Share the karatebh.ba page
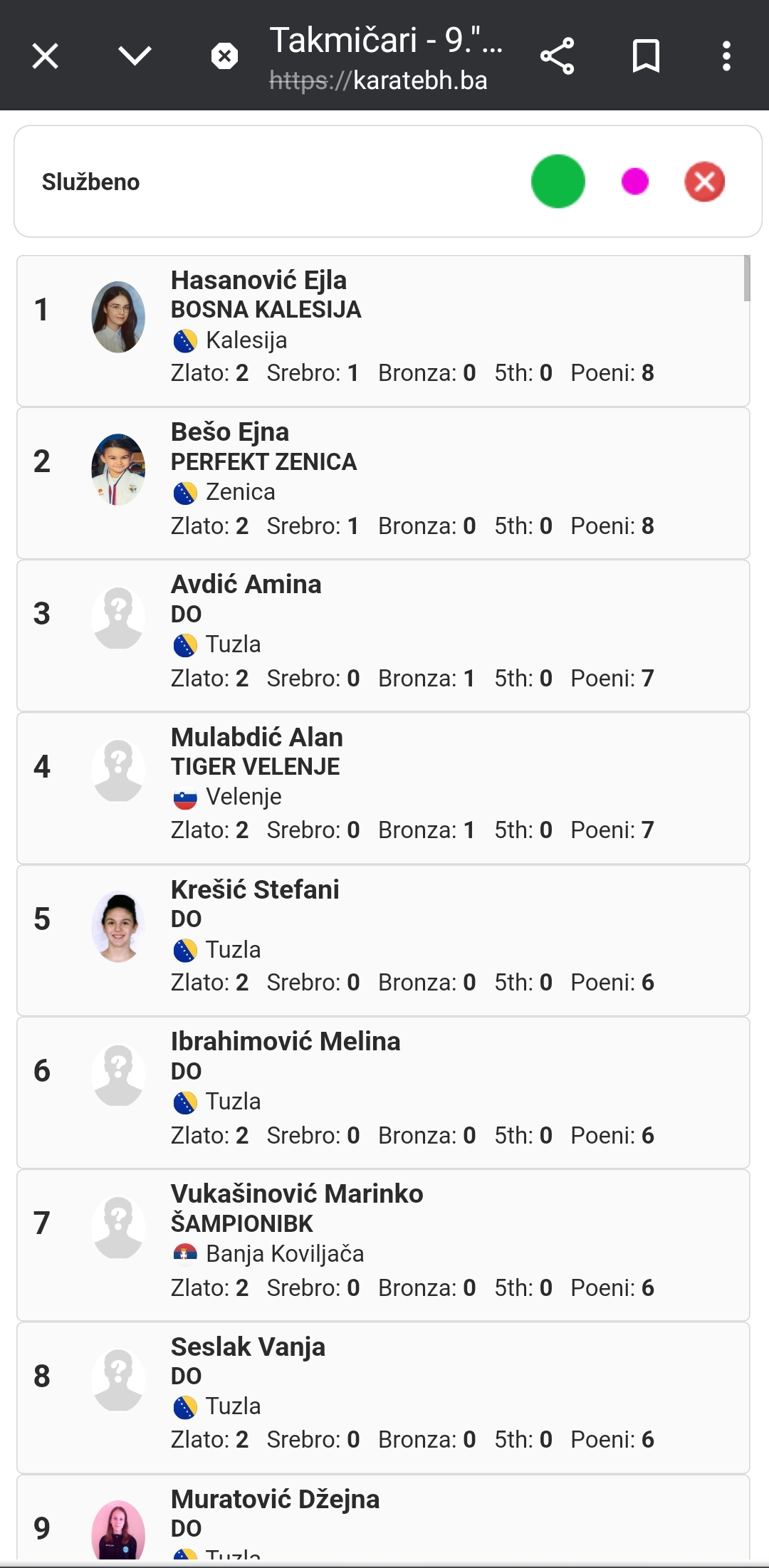The image size is (769, 1568). [x=557, y=56]
